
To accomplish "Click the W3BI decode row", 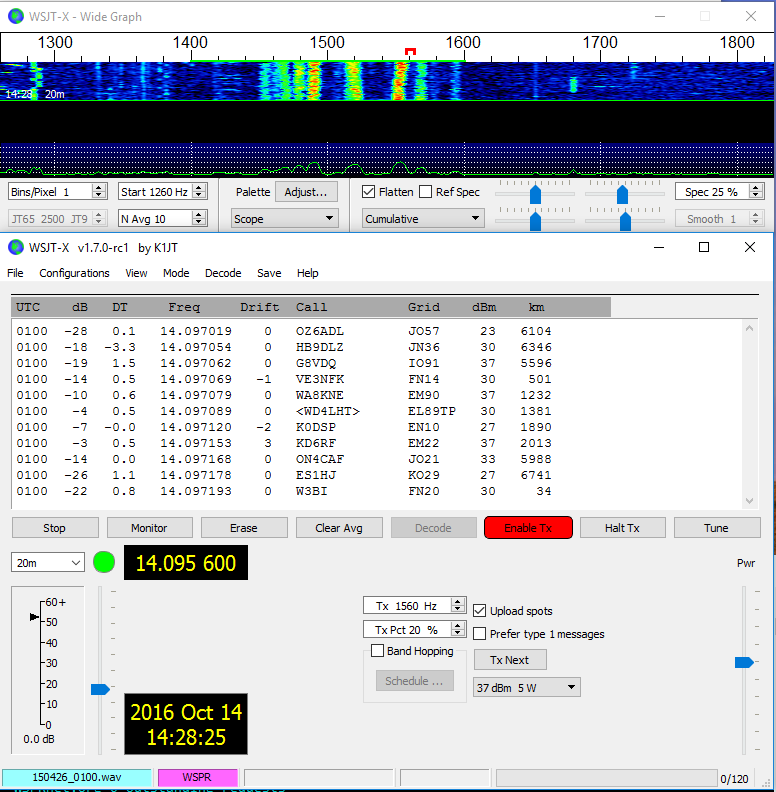I will tap(284, 491).
